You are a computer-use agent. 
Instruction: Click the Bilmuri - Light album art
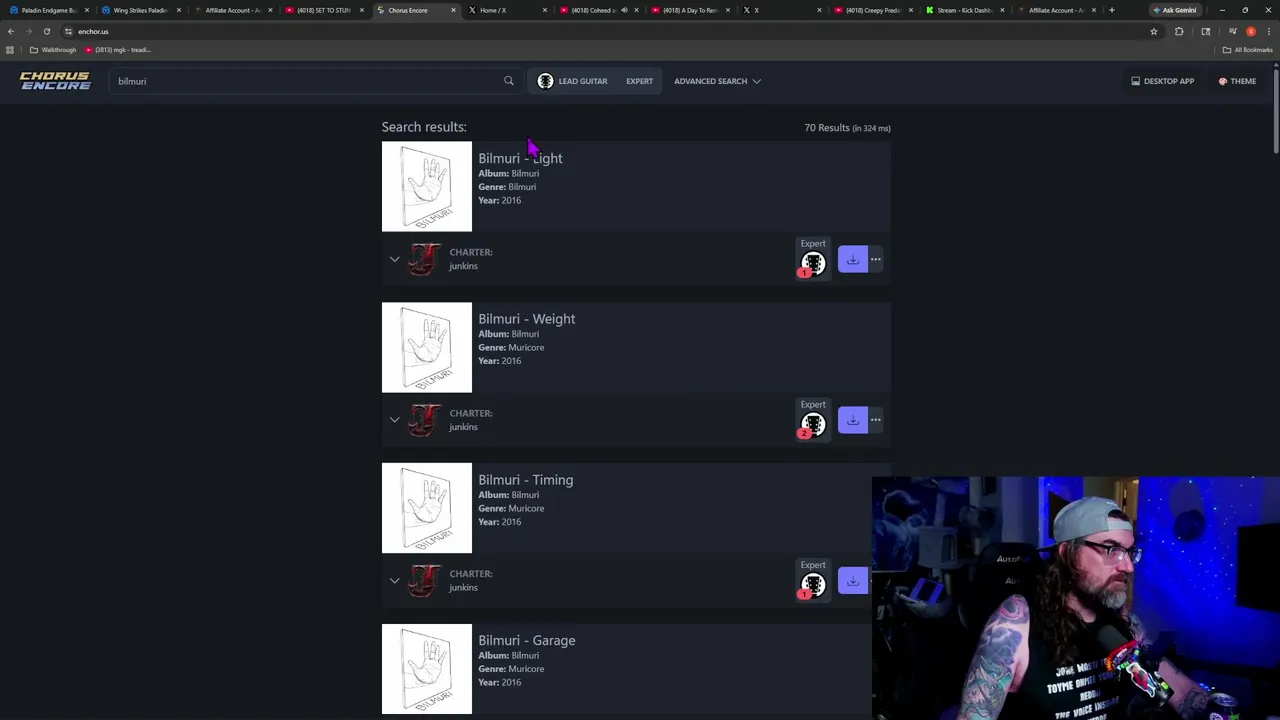(x=426, y=186)
